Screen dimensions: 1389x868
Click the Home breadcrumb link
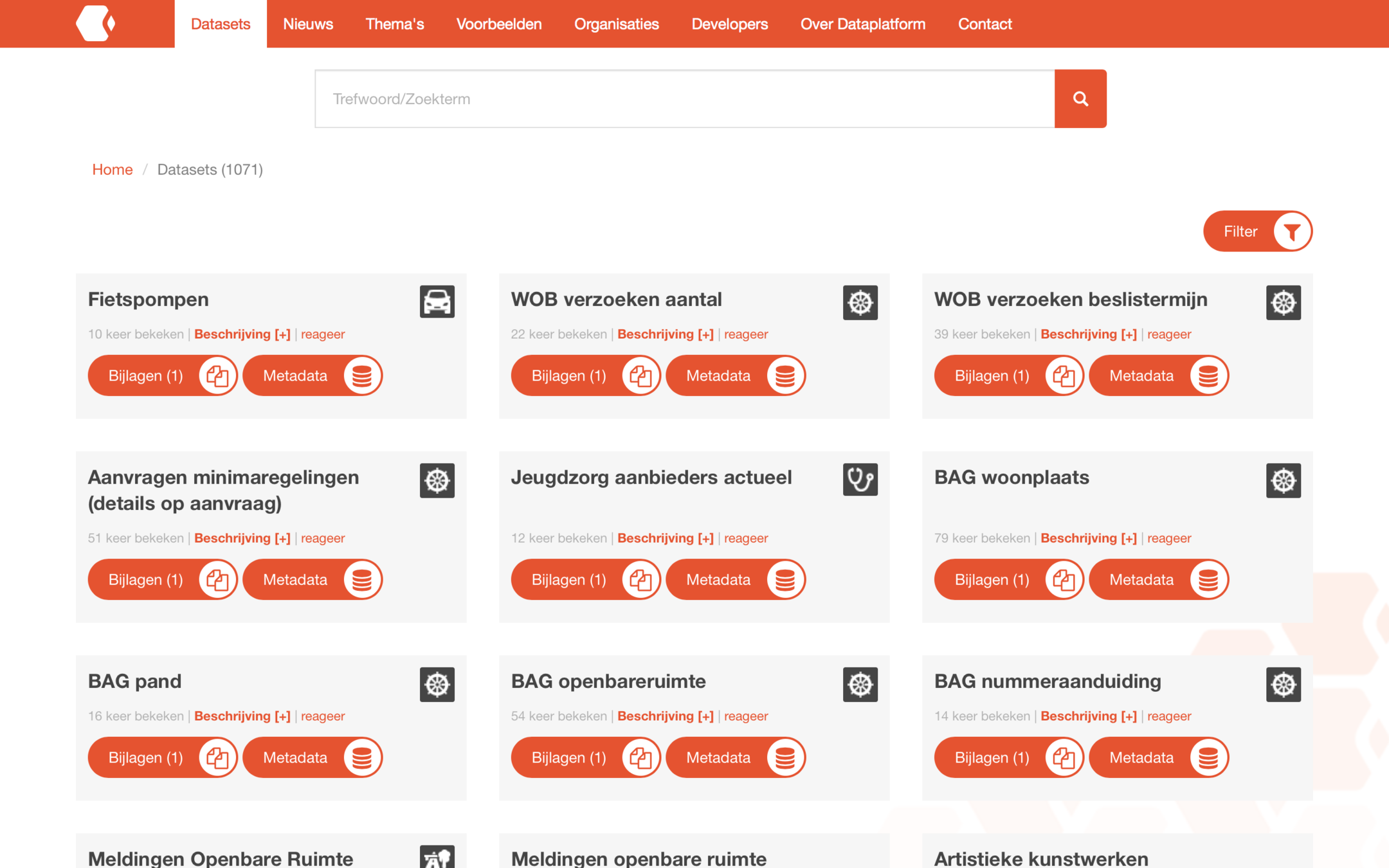(x=113, y=170)
